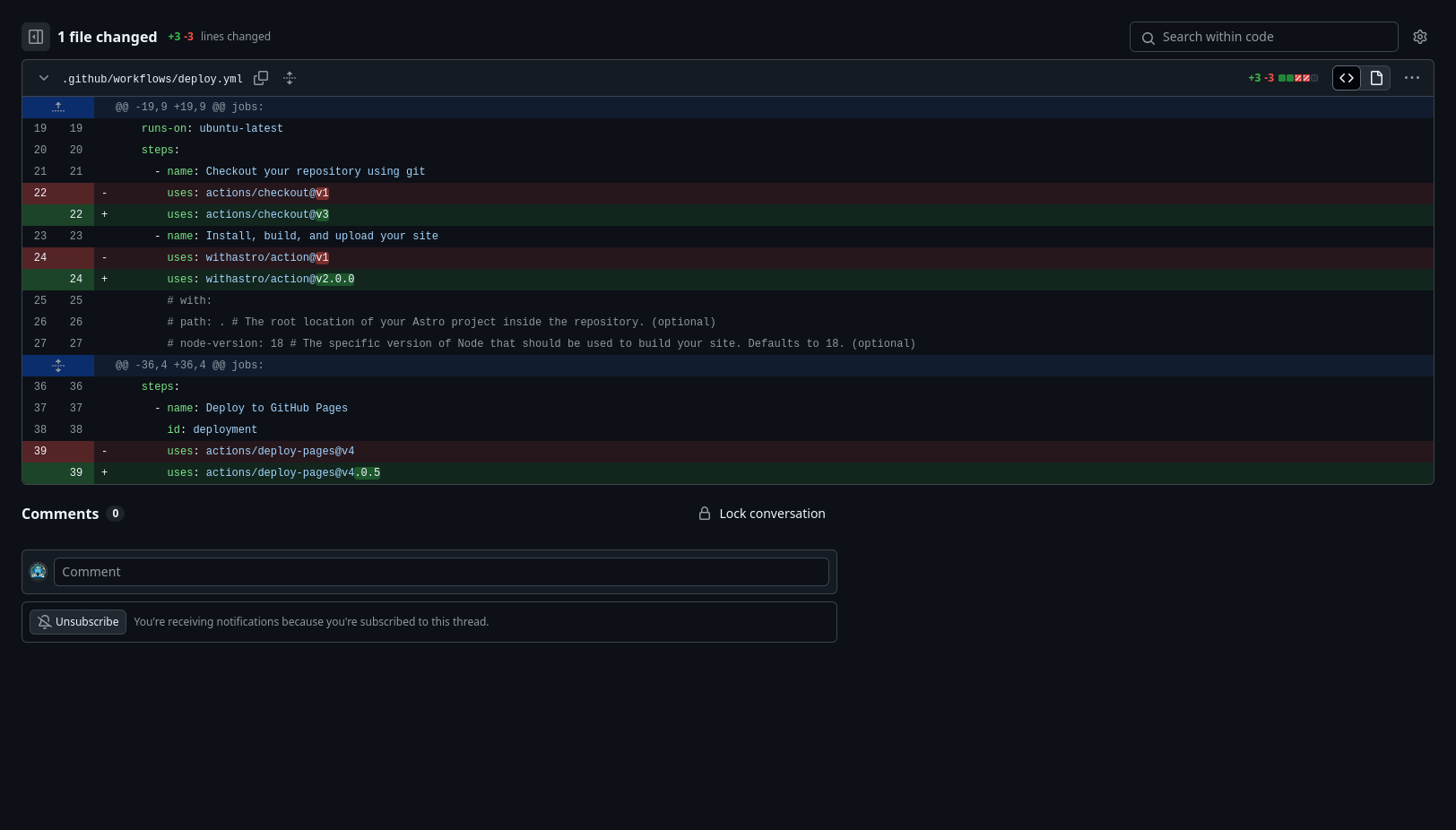The height and width of the screenshot is (830, 1456).
Task: Click the diffstat colored blocks indicator
Action: [1297, 78]
